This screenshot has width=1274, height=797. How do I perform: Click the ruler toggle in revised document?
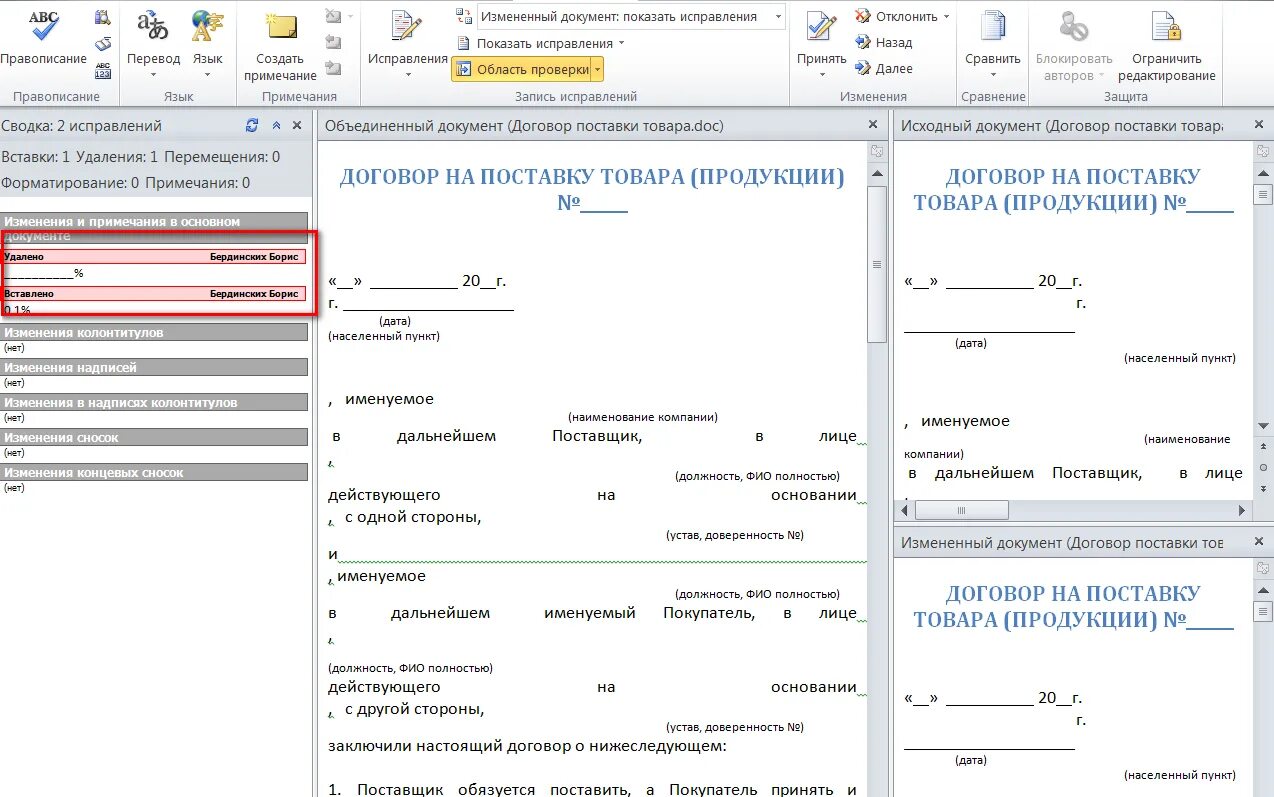[1263, 568]
